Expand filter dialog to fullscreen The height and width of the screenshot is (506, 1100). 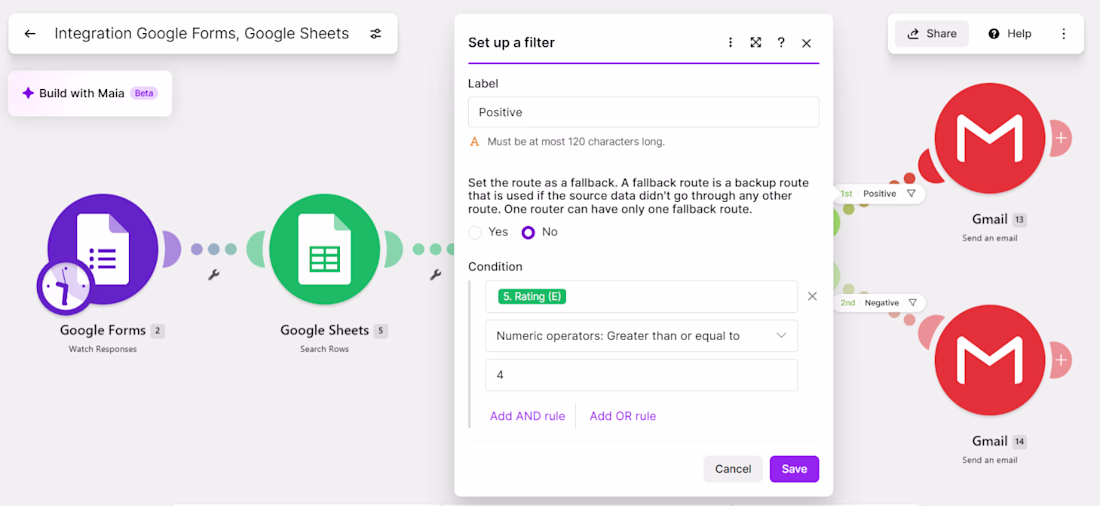(x=756, y=43)
